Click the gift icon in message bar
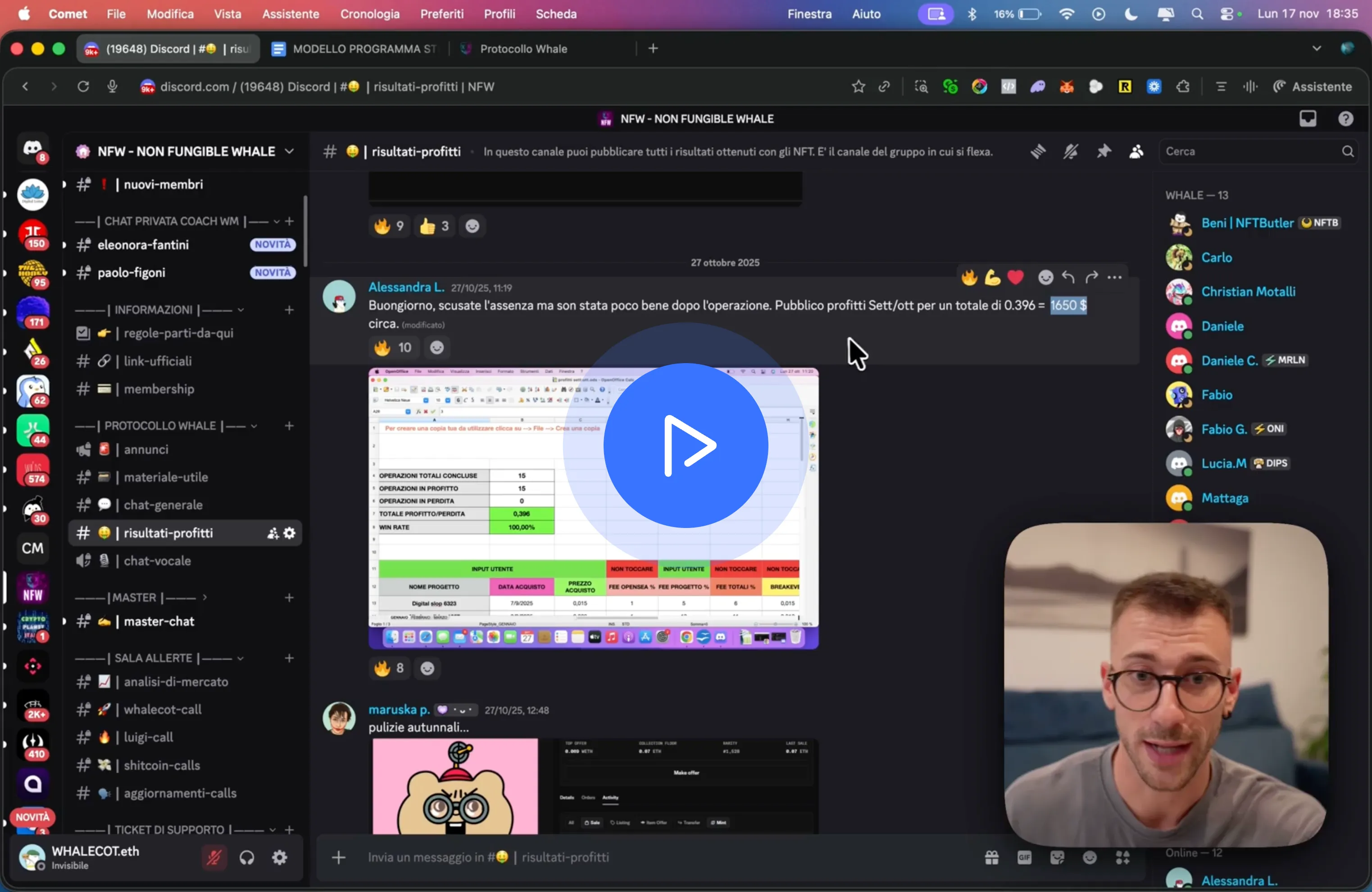This screenshot has width=1372, height=892. point(991,857)
